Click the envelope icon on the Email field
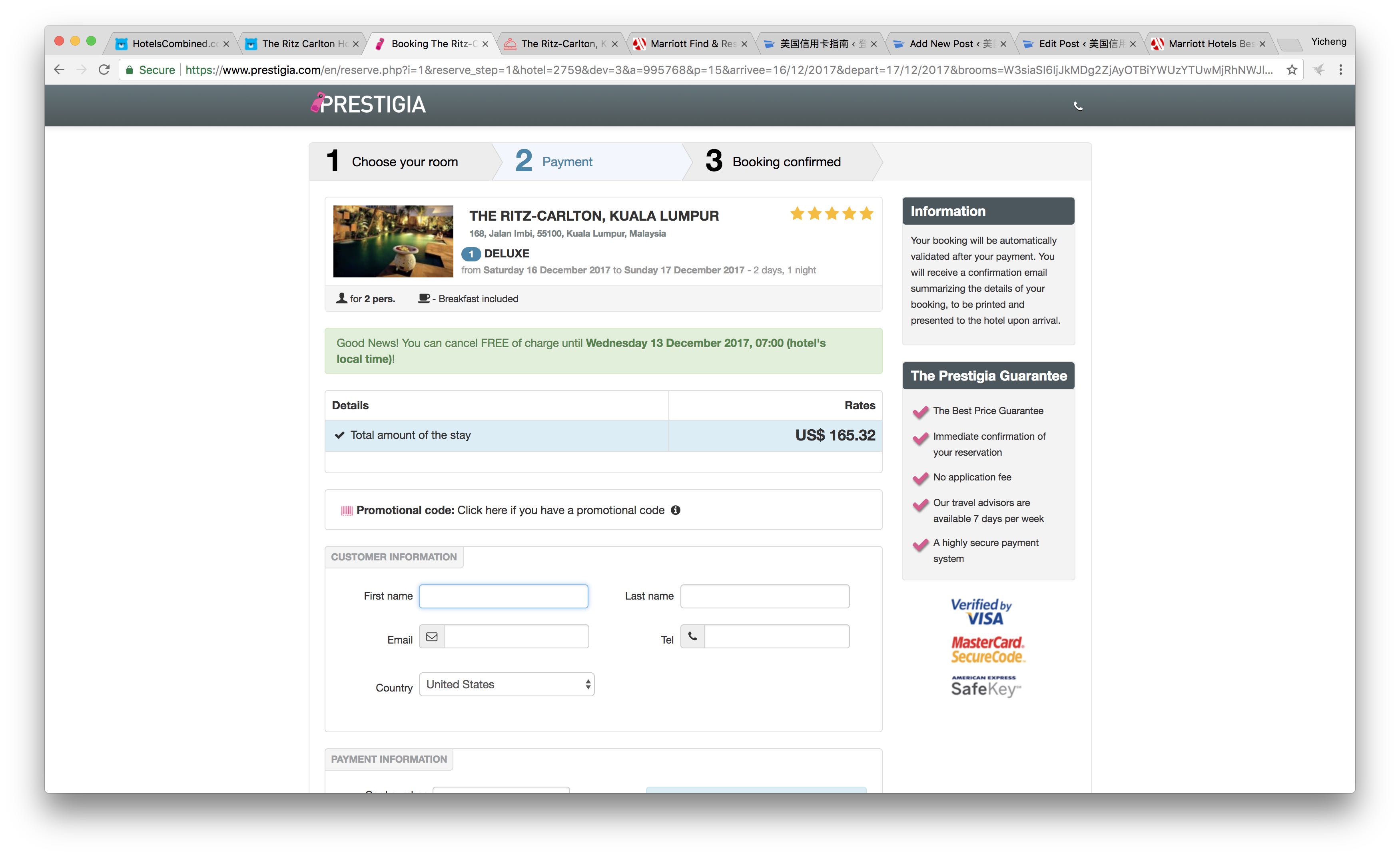This screenshot has height=857, width=1400. pyautogui.click(x=432, y=637)
